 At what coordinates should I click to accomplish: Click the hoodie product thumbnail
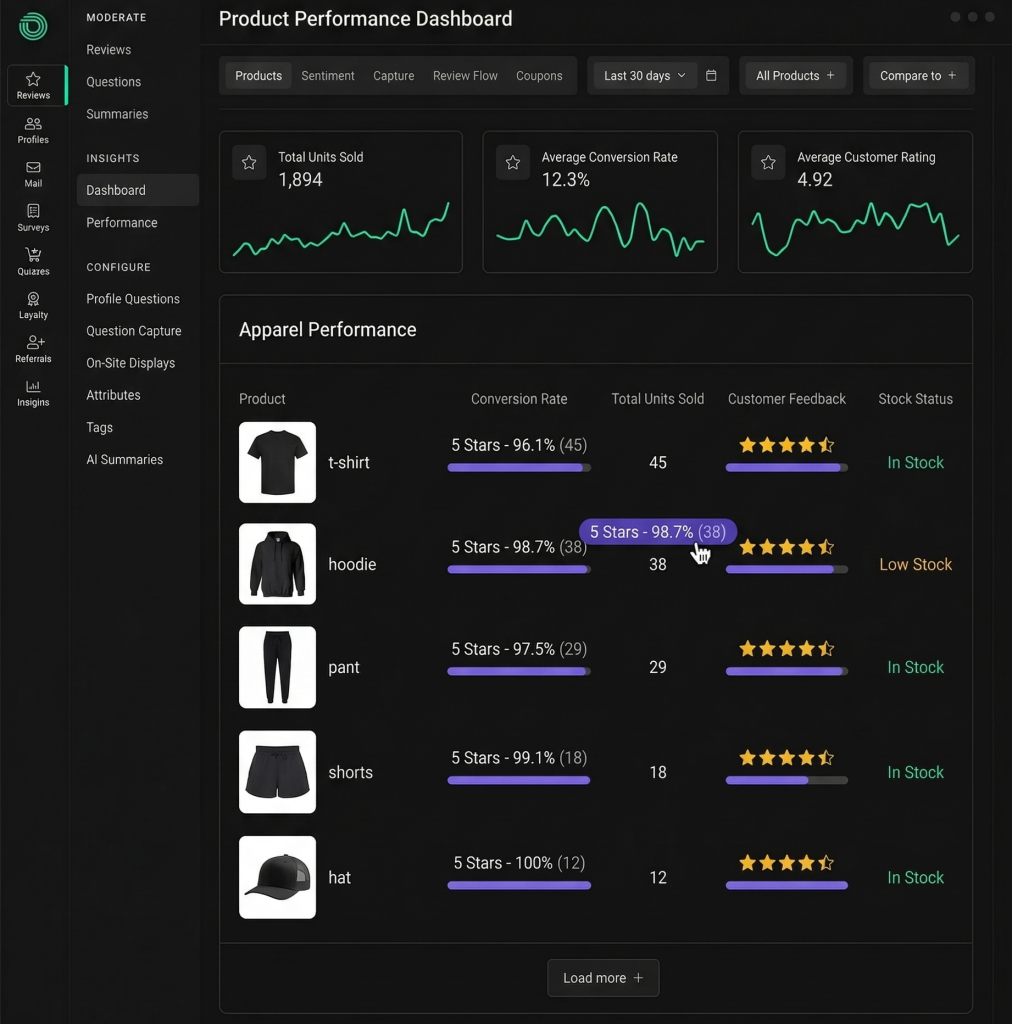pos(277,563)
